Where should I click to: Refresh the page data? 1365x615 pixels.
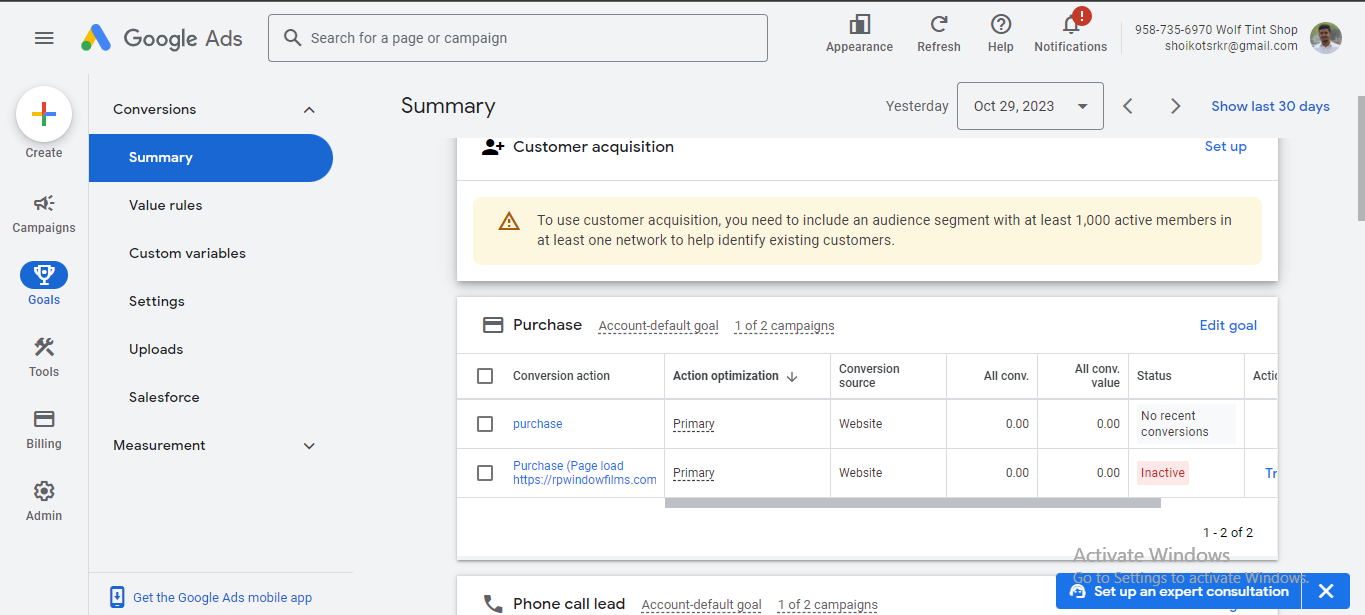(938, 24)
